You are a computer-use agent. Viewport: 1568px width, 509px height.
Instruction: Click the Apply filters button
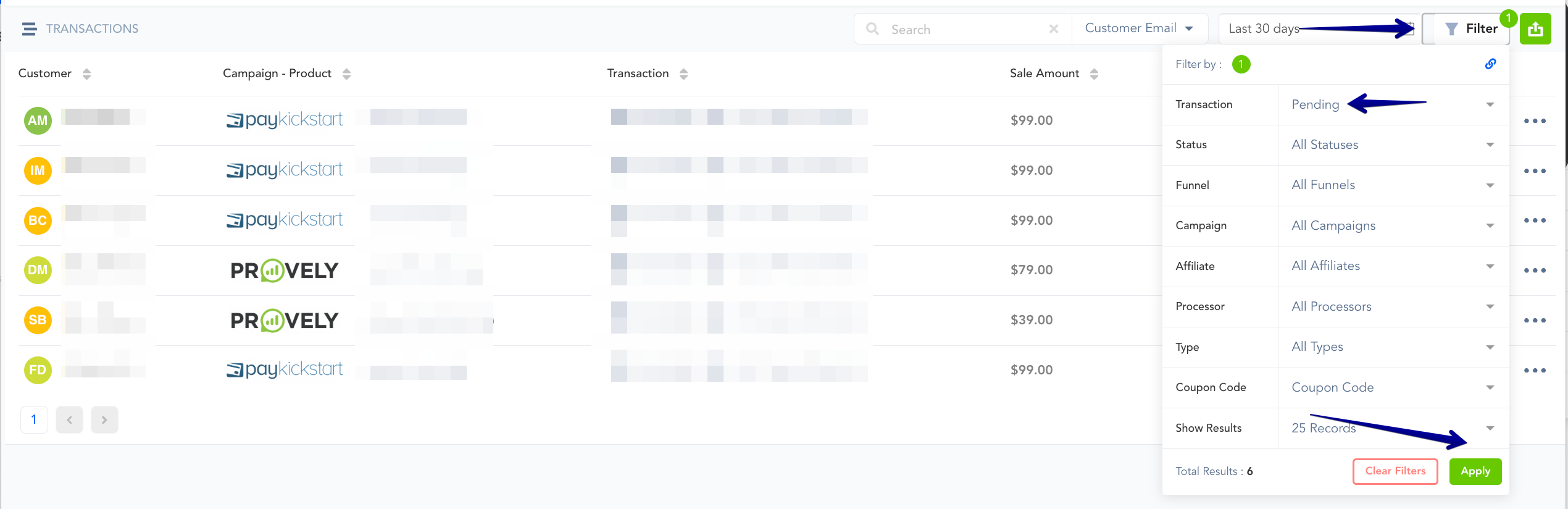[1475, 471]
